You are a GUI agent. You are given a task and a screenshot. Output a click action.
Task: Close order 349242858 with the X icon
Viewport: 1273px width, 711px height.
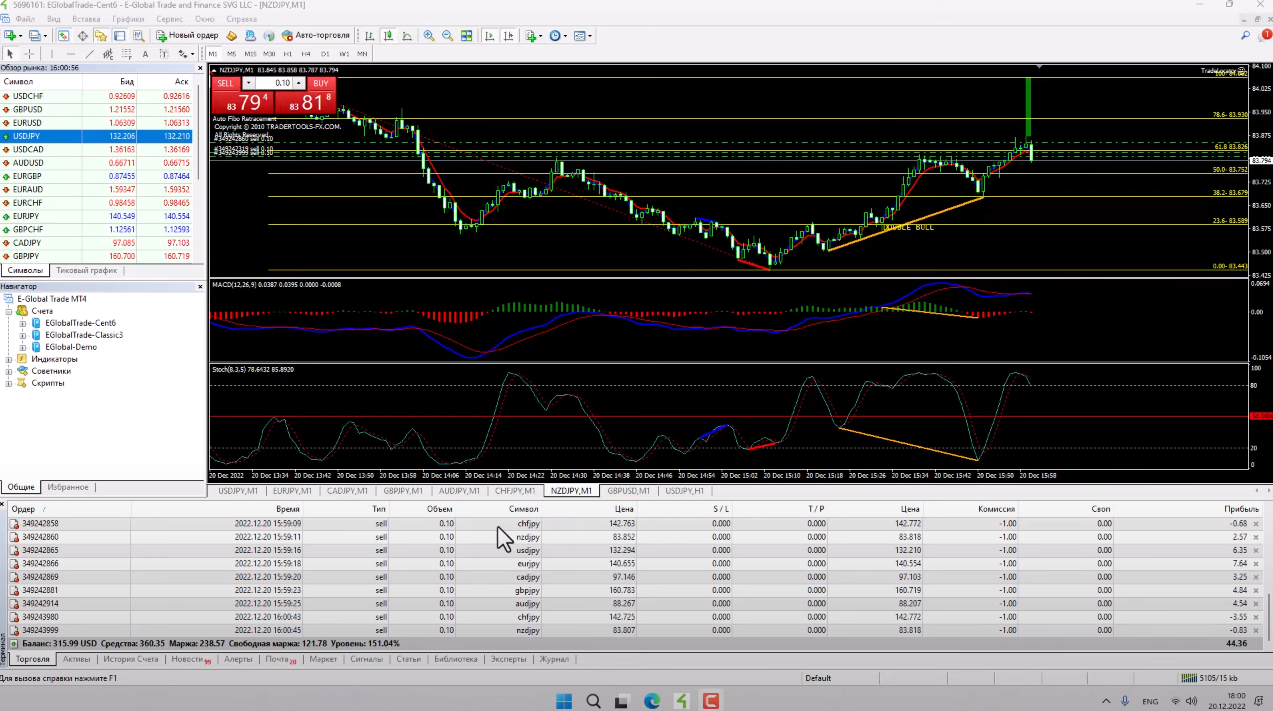coord(1257,523)
